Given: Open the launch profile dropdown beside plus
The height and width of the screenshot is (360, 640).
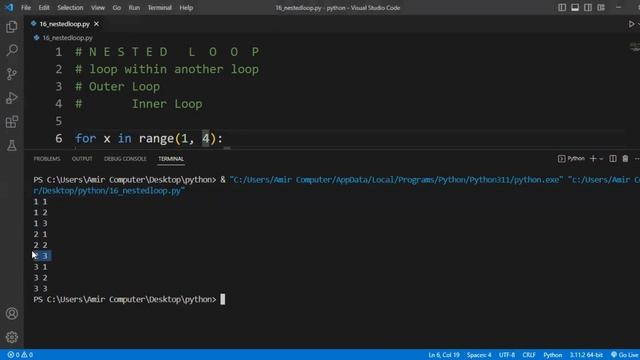Looking at the screenshot, I should [x=601, y=159].
